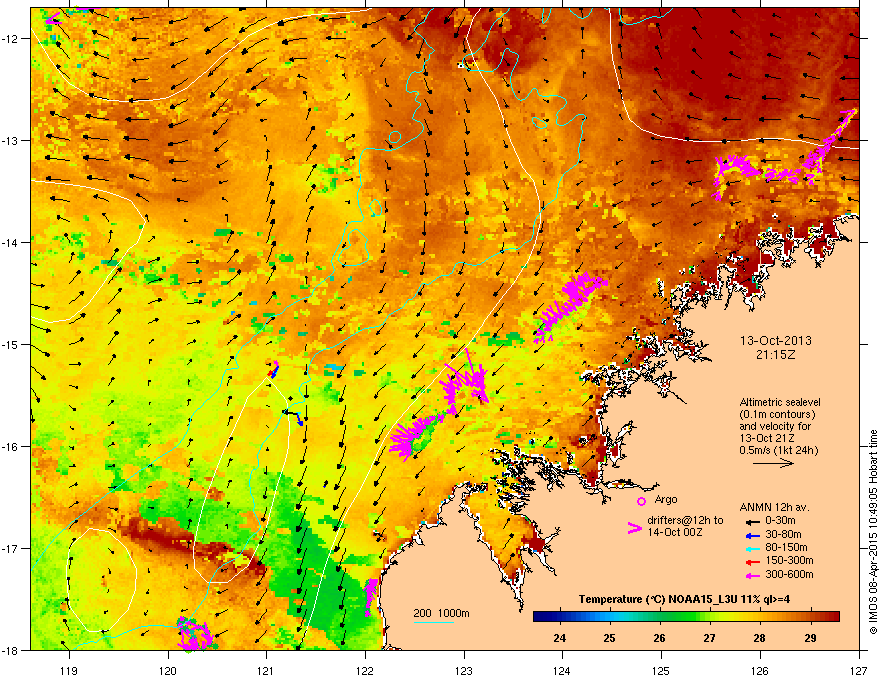Click colorbar tick label 28
The image size is (880, 680).
point(759,638)
